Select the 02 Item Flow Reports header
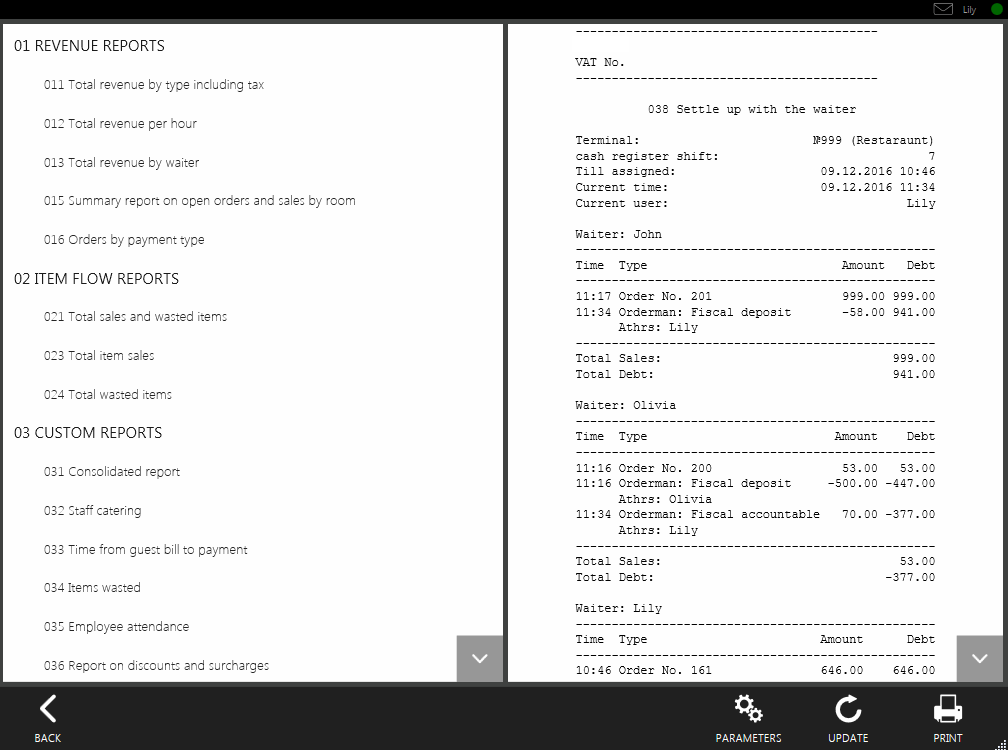 tap(96, 279)
